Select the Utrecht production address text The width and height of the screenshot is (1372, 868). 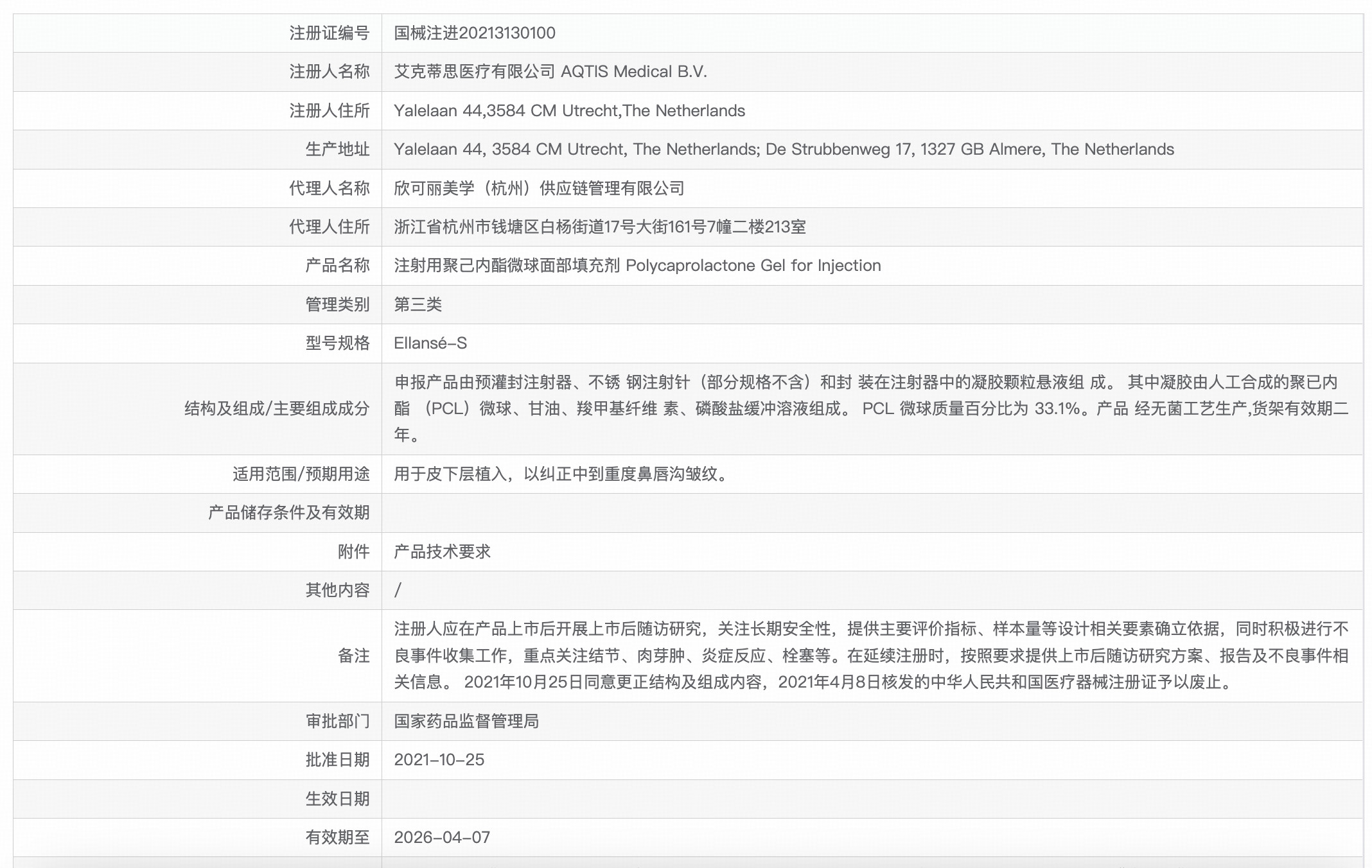point(784,150)
